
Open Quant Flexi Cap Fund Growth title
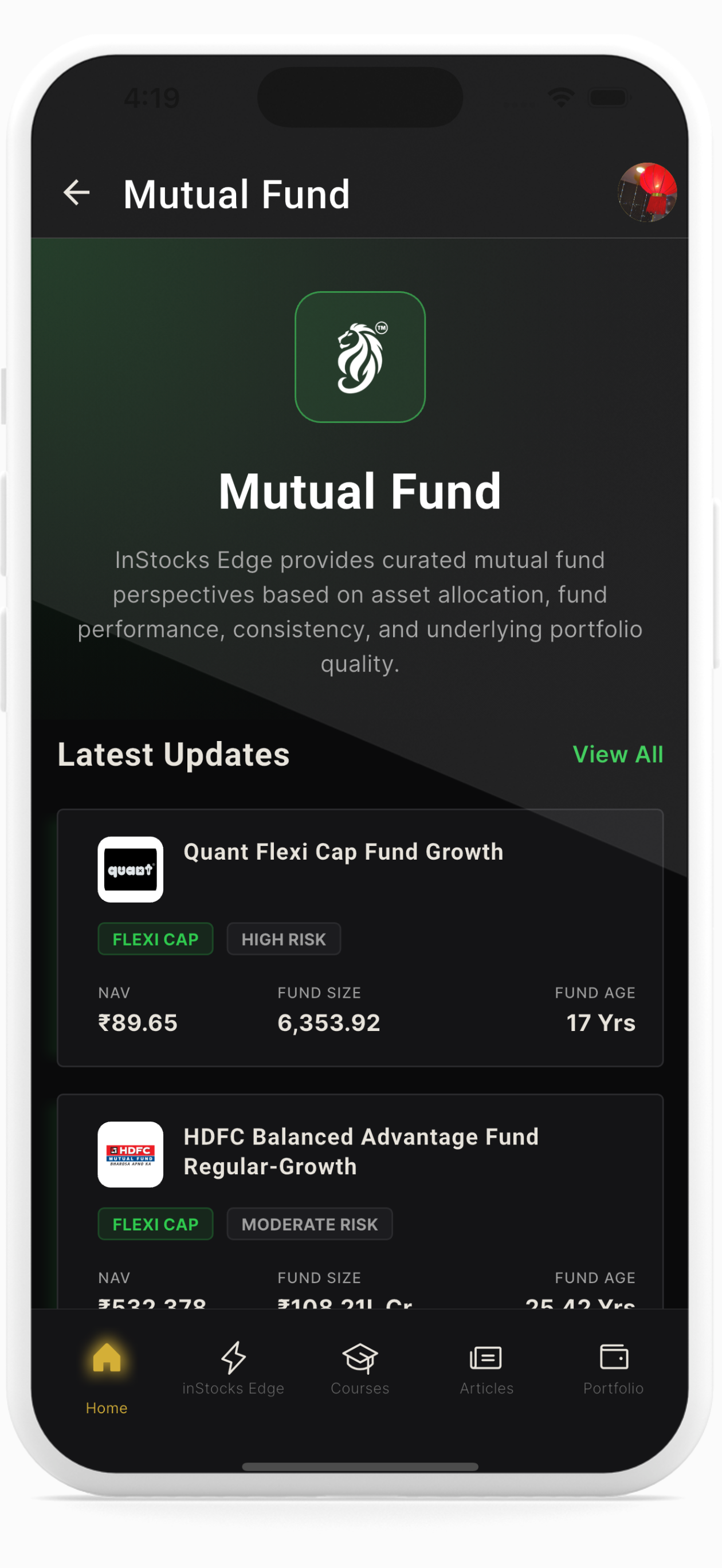coord(343,852)
